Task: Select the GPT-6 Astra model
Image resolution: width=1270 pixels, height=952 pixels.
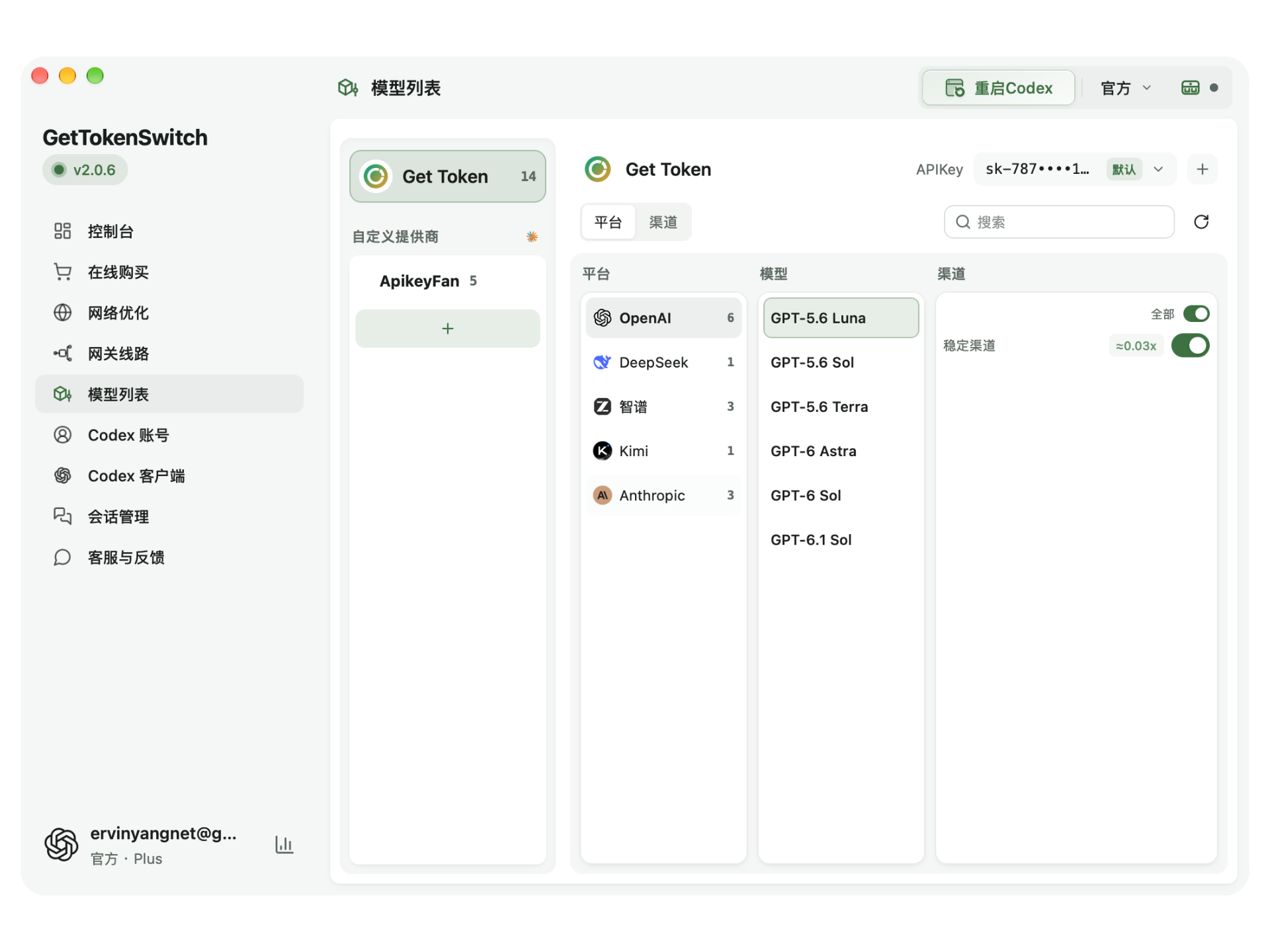Action: pyautogui.click(x=841, y=451)
